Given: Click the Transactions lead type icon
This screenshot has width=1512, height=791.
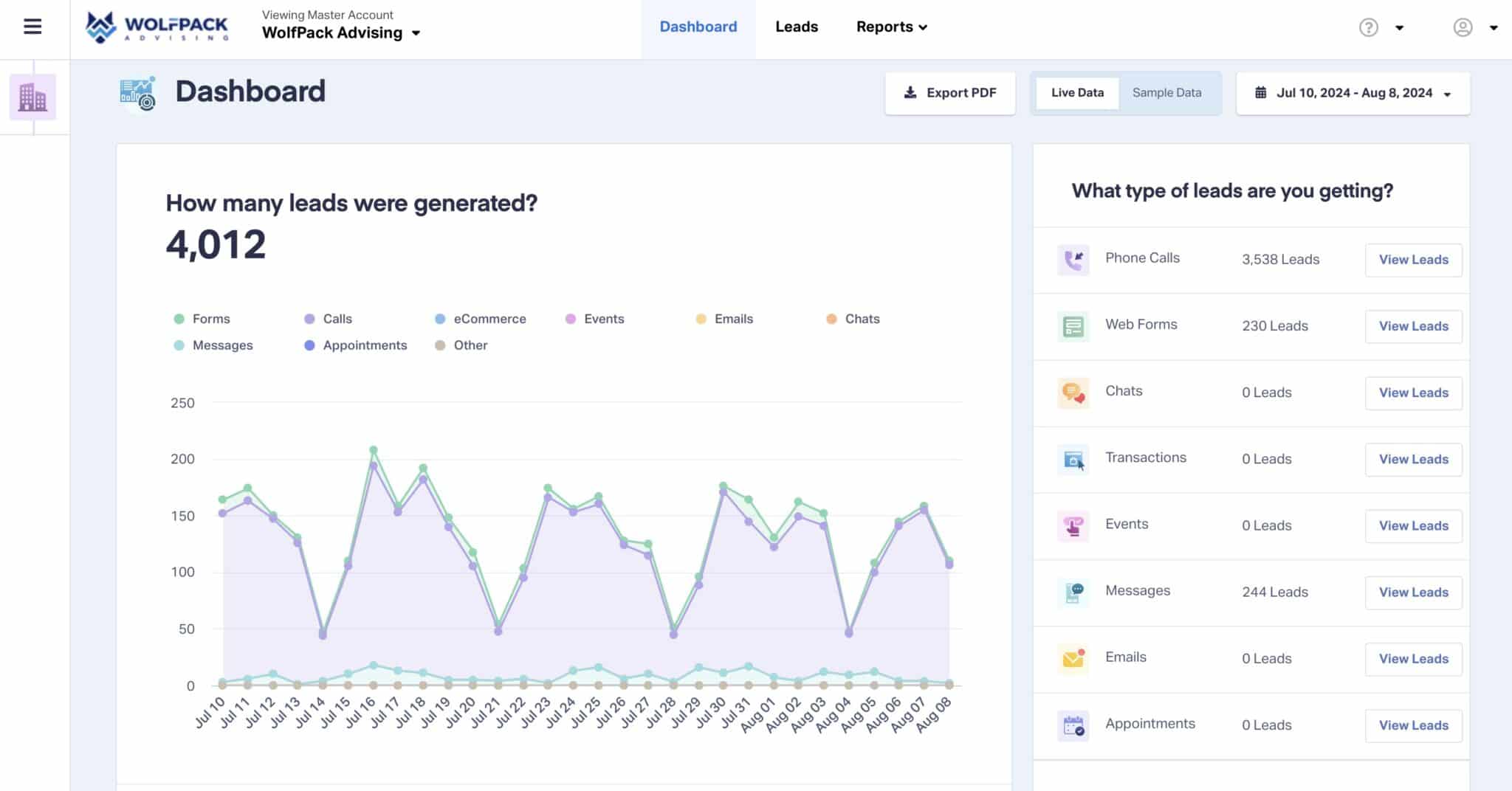Looking at the screenshot, I should pyautogui.click(x=1073, y=459).
